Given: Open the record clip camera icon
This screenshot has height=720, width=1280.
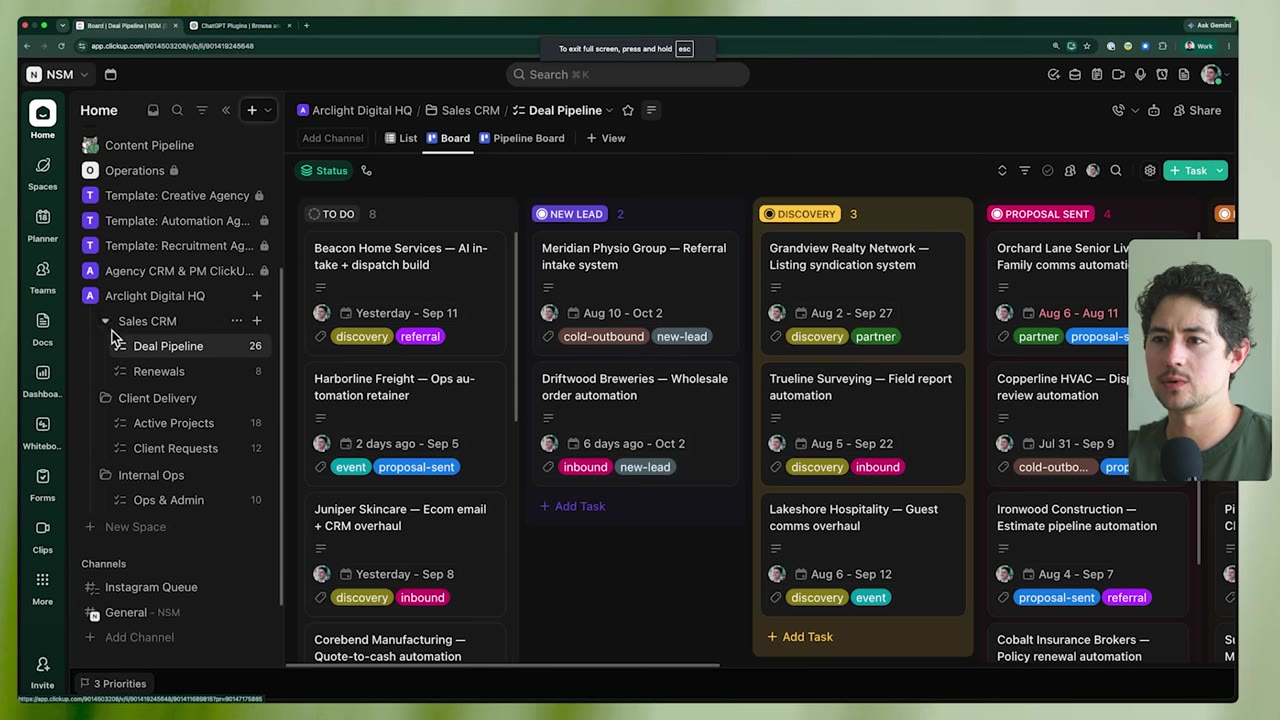Looking at the screenshot, I should pos(1118,74).
